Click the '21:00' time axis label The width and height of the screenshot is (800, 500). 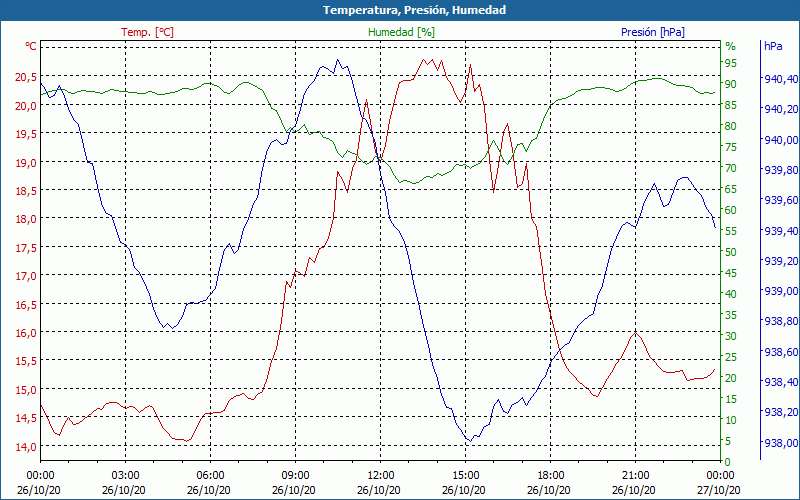[635, 475]
